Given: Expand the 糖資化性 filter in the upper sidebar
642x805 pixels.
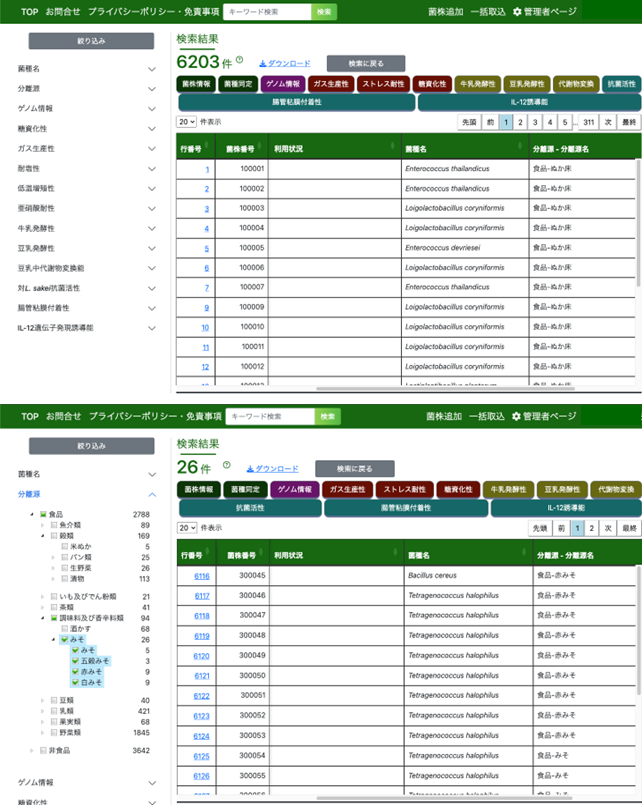Looking at the screenshot, I should pyautogui.click(x=152, y=129).
